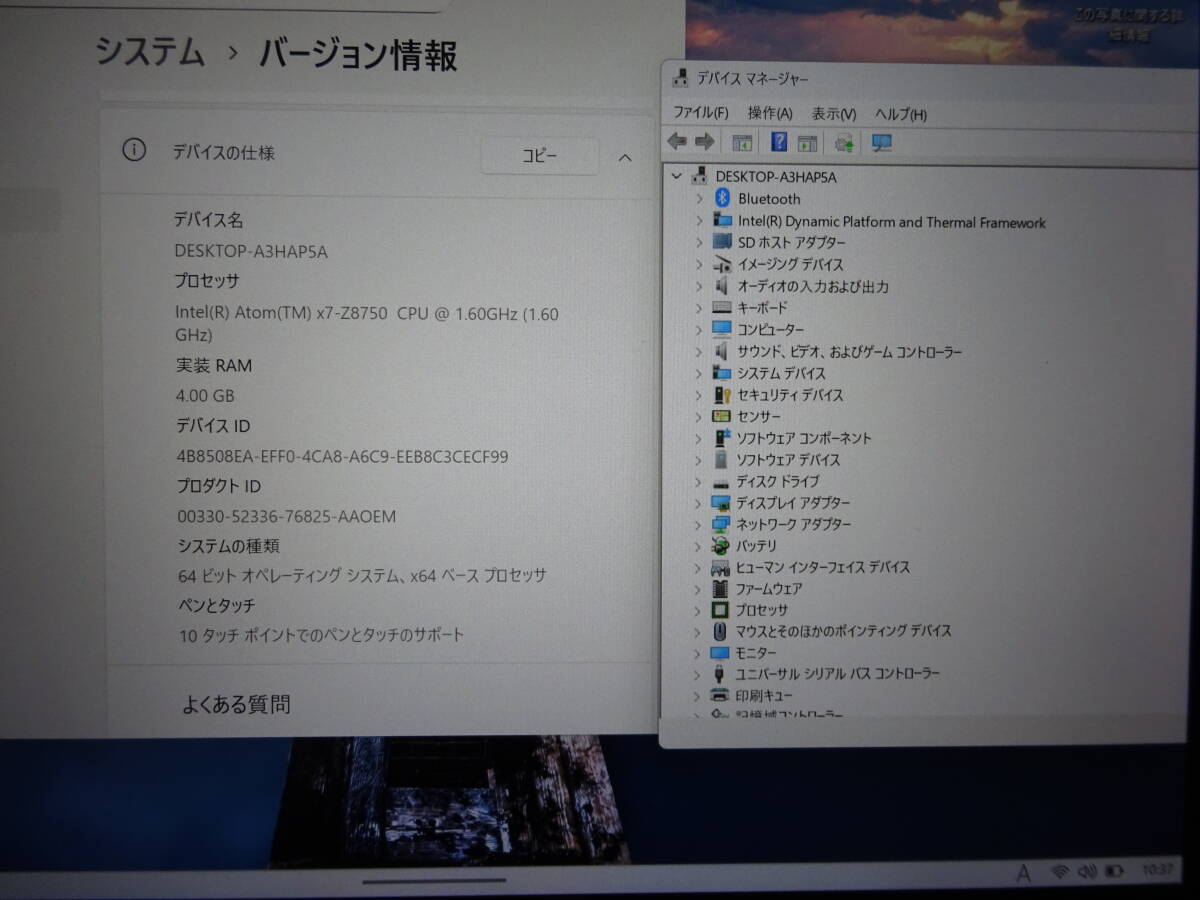Click the ディスプレイ アダプター monitor icon

tap(721, 503)
